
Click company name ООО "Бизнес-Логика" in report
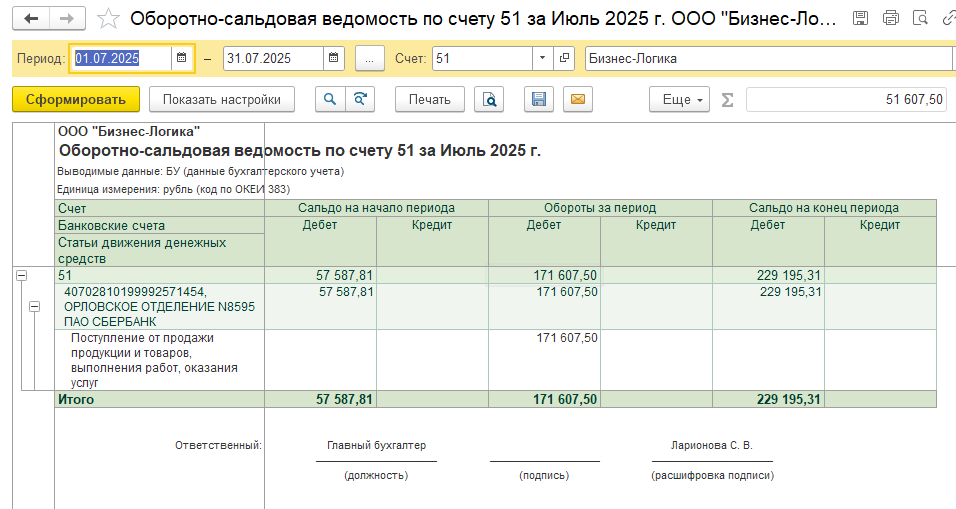(129, 131)
